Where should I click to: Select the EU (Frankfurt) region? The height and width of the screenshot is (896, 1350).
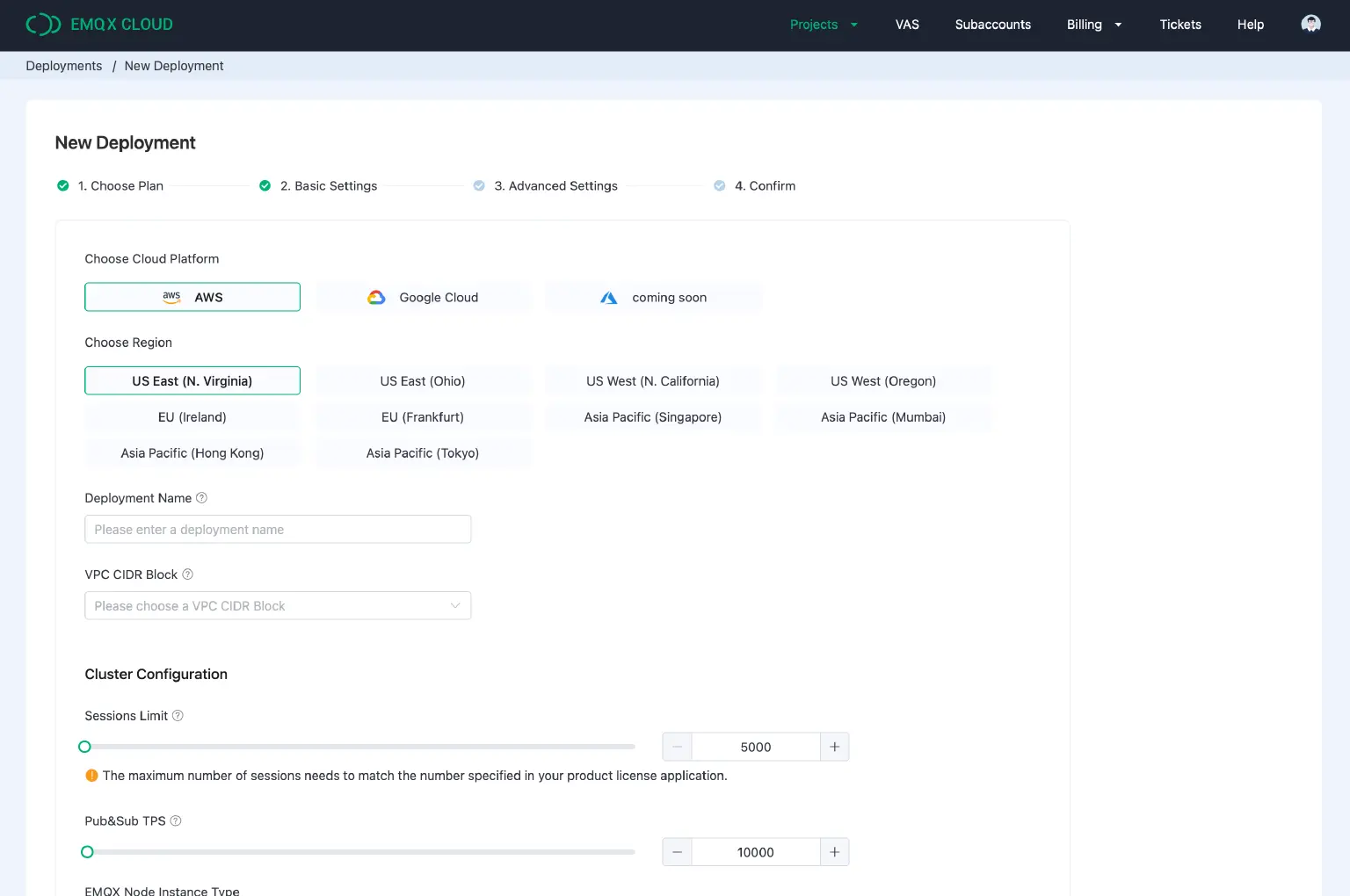(x=423, y=416)
